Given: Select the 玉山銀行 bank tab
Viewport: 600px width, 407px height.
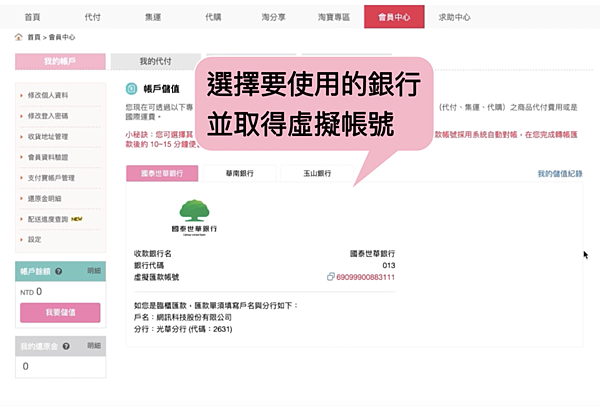Looking at the screenshot, I should point(317,173).
